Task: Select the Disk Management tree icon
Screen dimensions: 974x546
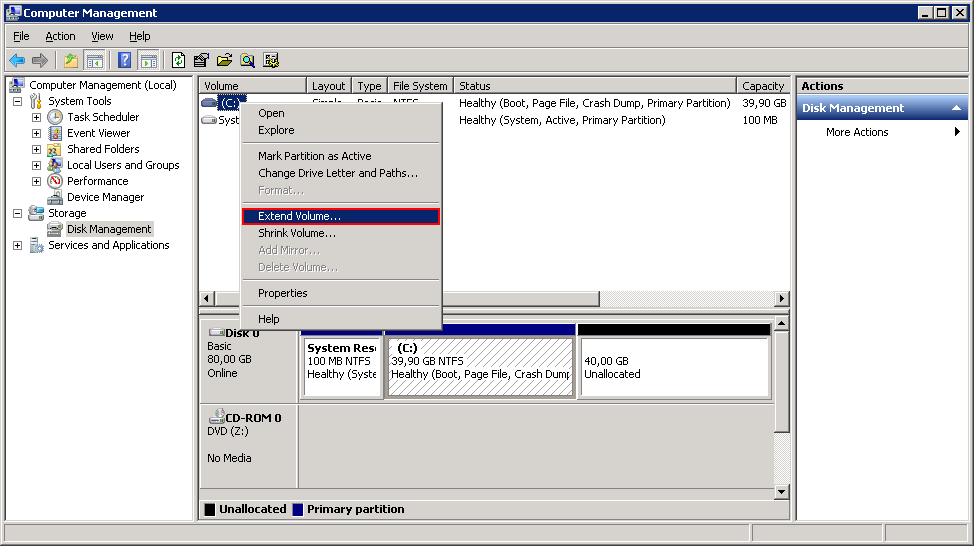Action: click(x=55, y=229)
